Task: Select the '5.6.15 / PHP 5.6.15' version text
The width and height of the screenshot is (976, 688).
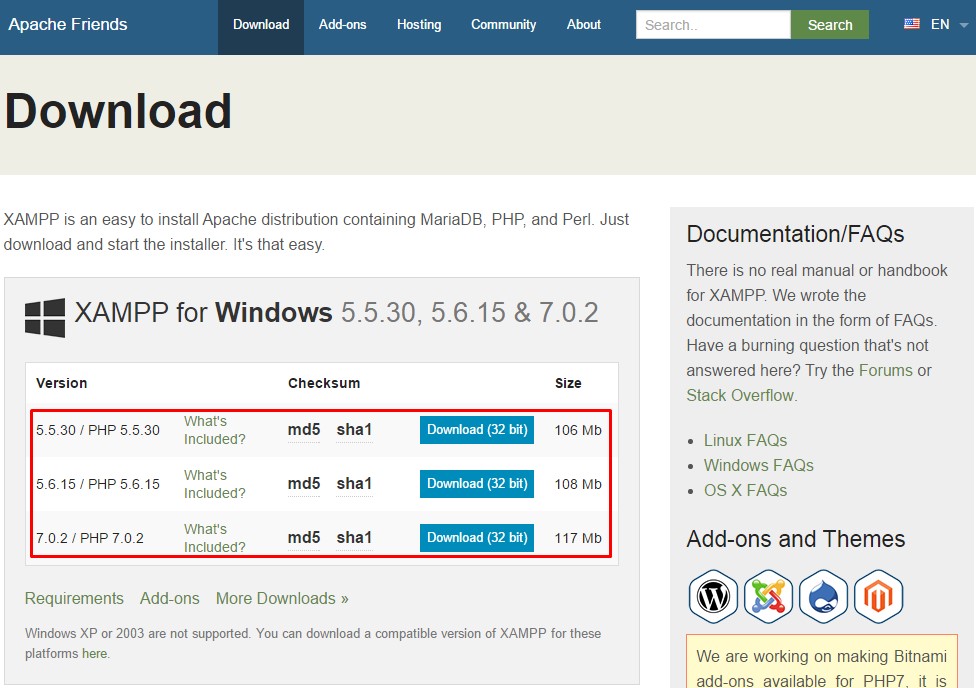Action: click(x=98, y=484)
